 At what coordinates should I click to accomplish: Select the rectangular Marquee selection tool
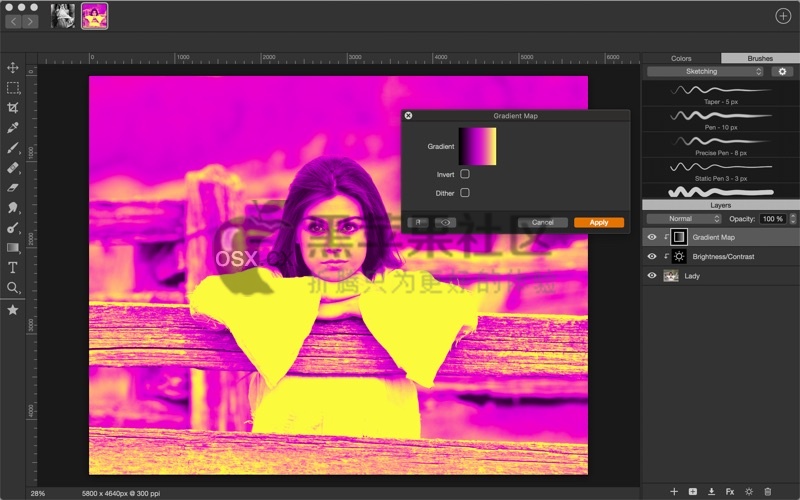[13, 88]
